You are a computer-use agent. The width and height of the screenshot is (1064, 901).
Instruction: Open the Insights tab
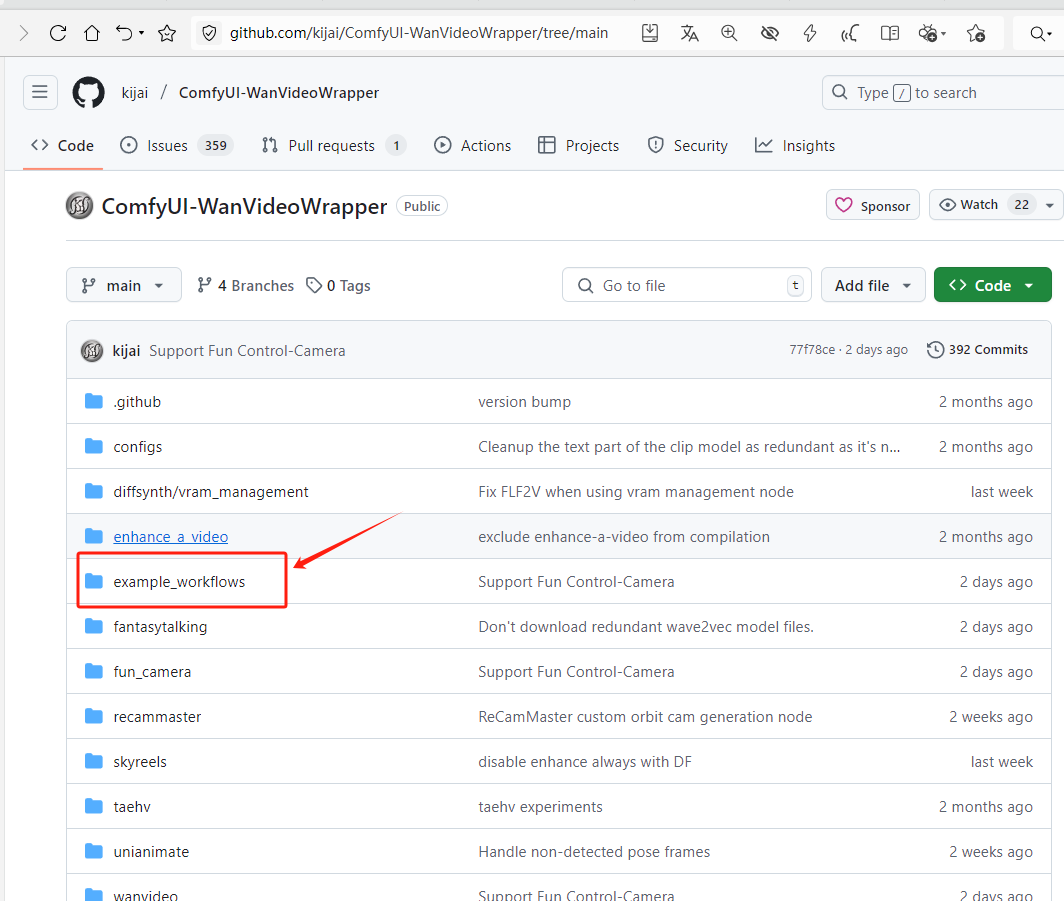(x=795, y=145)
